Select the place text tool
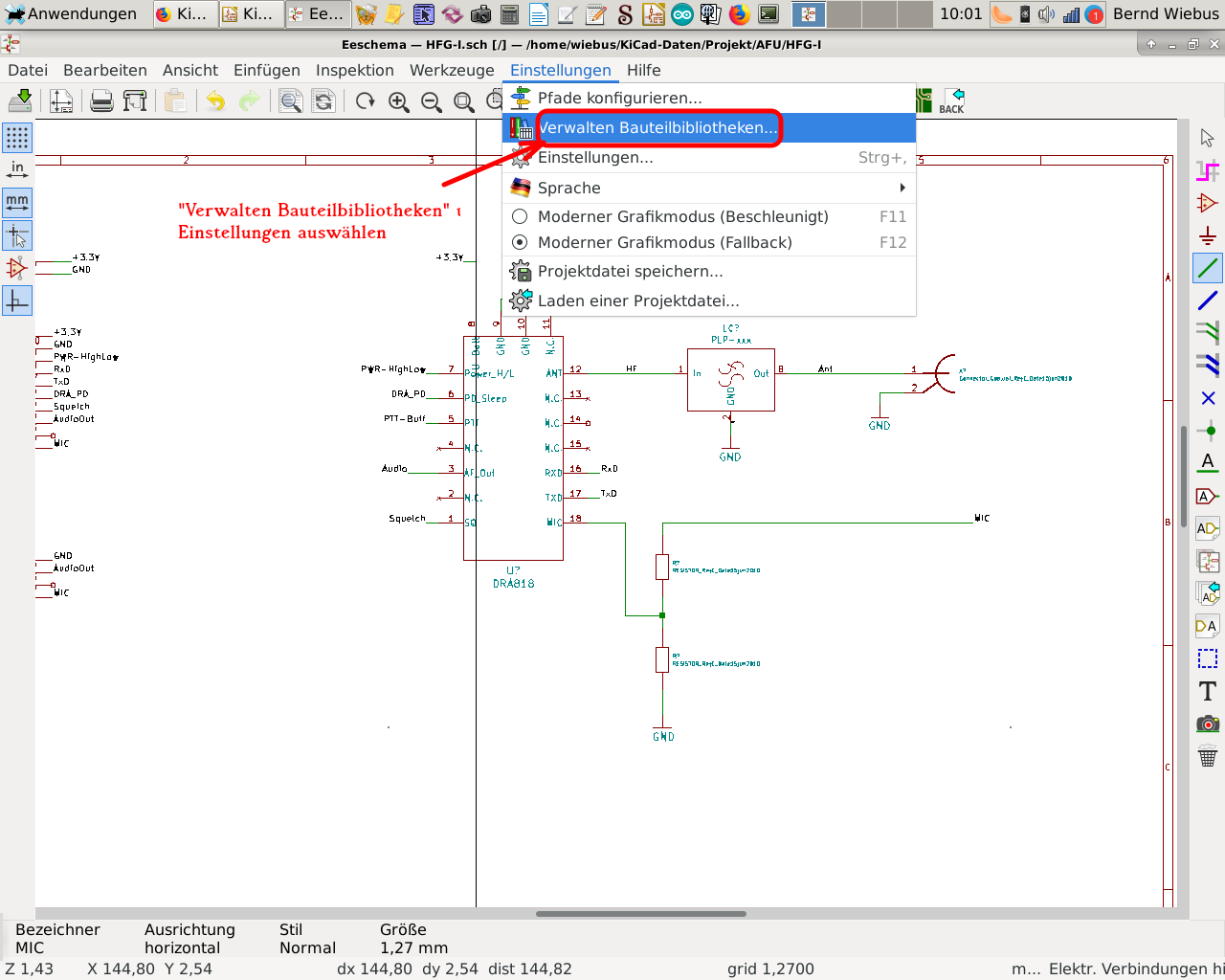The width and height of the screenshot is (1225, 980). tap(1208, 691)
